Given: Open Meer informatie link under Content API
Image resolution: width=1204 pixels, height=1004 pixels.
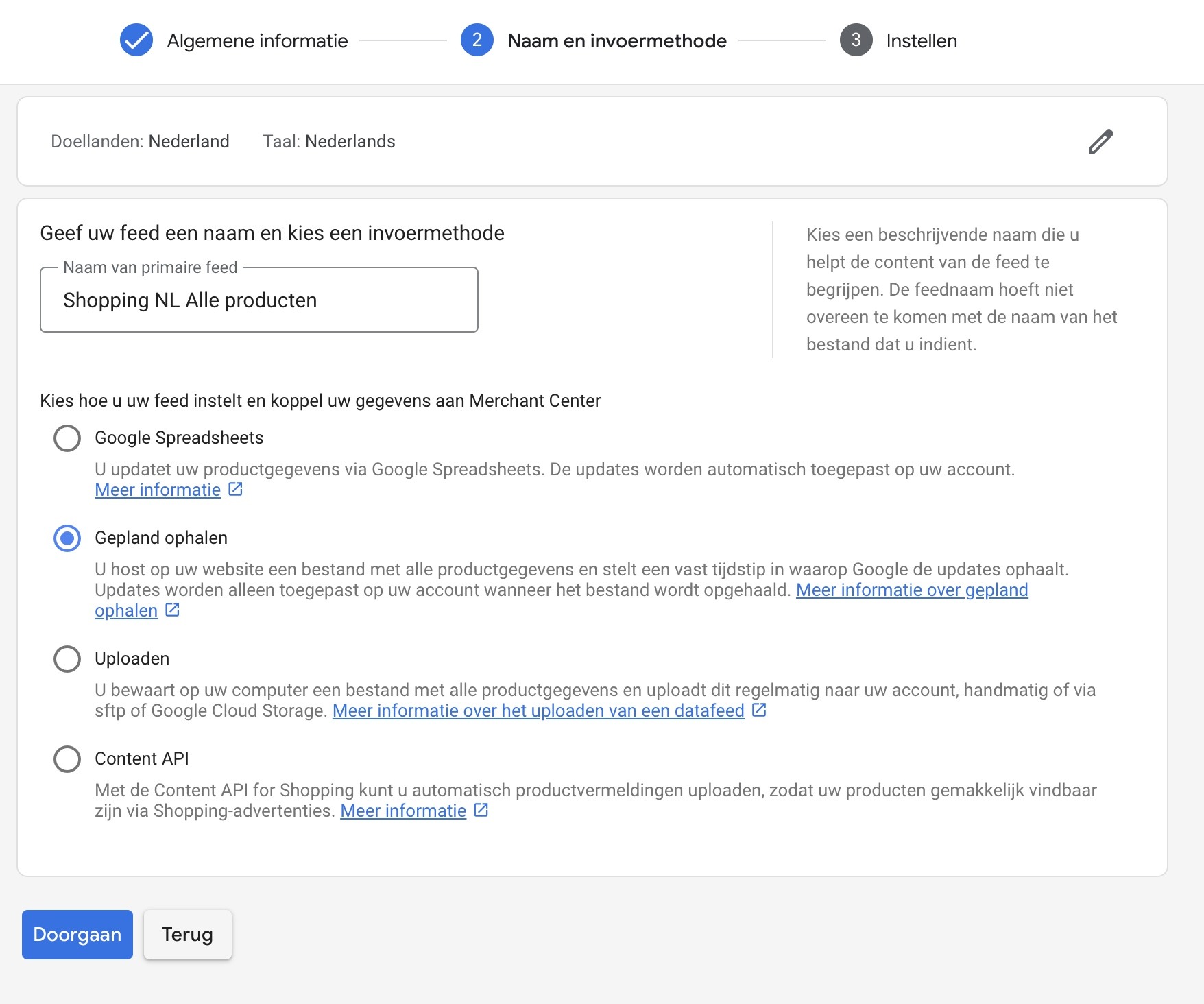Looking at the screenshot, I should (403, 811).
